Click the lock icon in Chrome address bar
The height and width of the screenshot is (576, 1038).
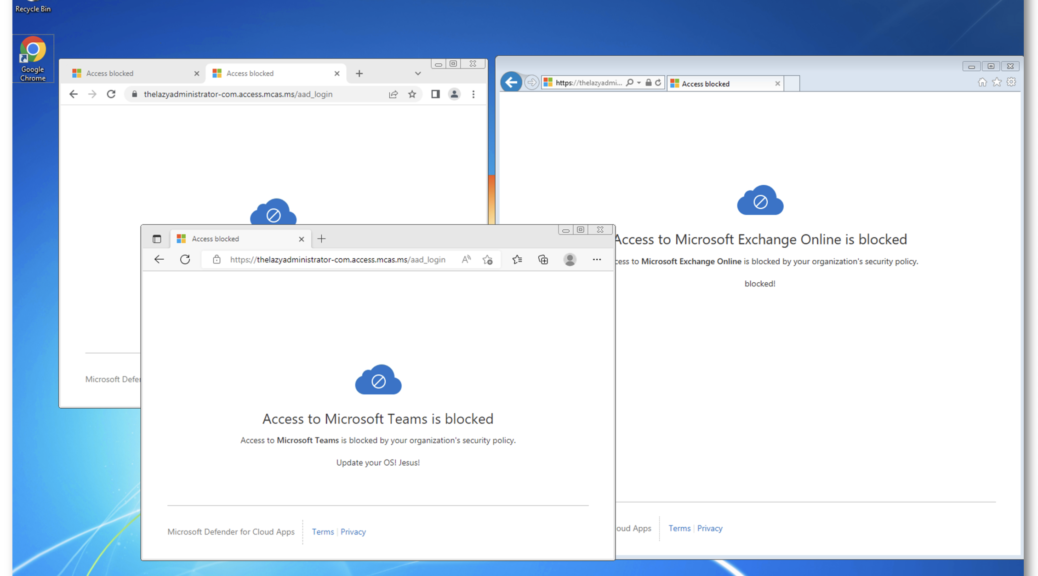pos(134,94)
